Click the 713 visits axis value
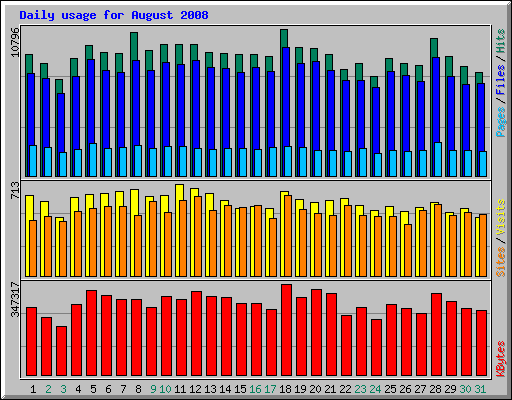The image size is (512, 400). (15, 190)
